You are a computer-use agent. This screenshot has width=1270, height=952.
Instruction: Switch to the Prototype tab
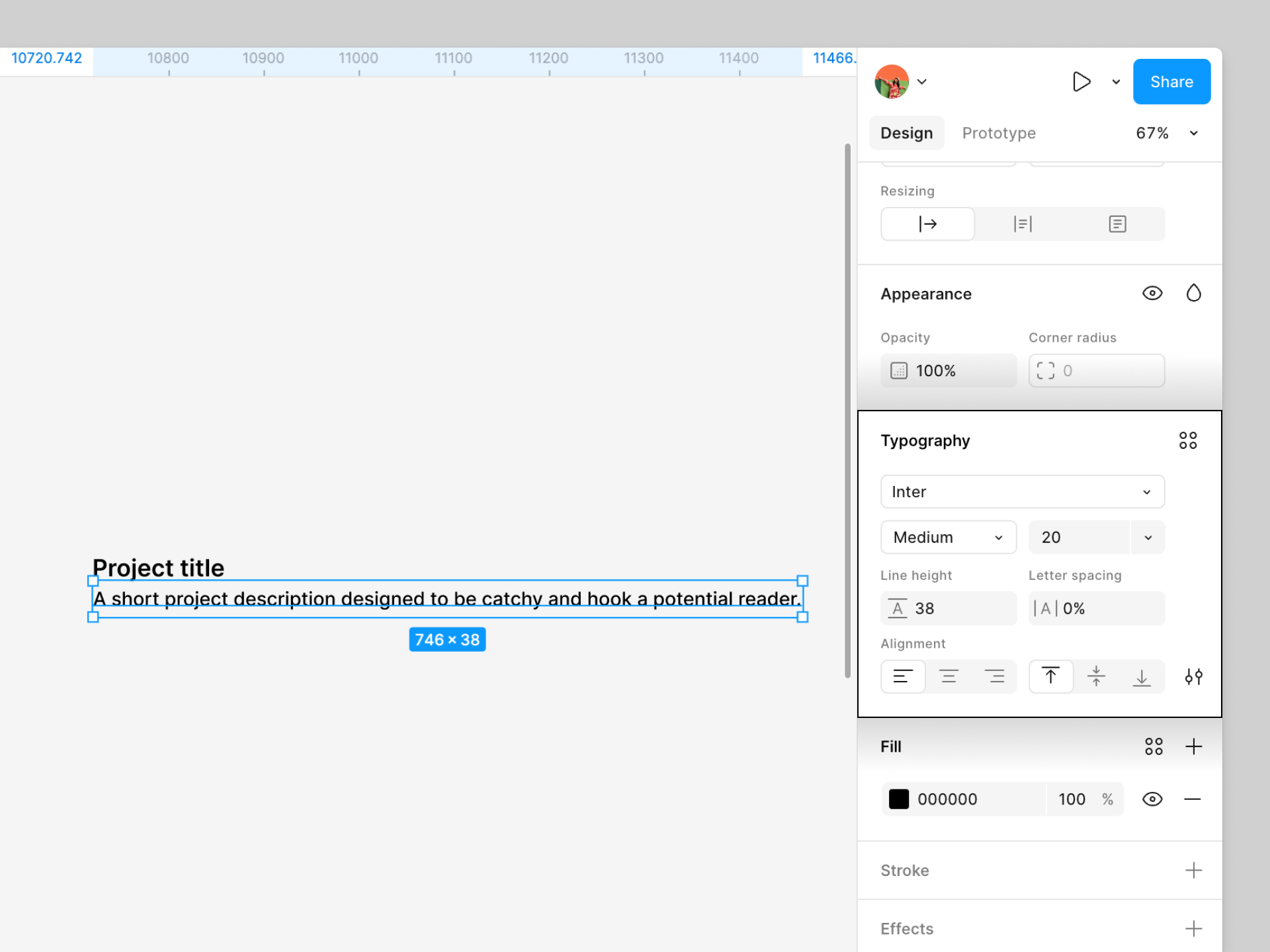pos(999,133)
